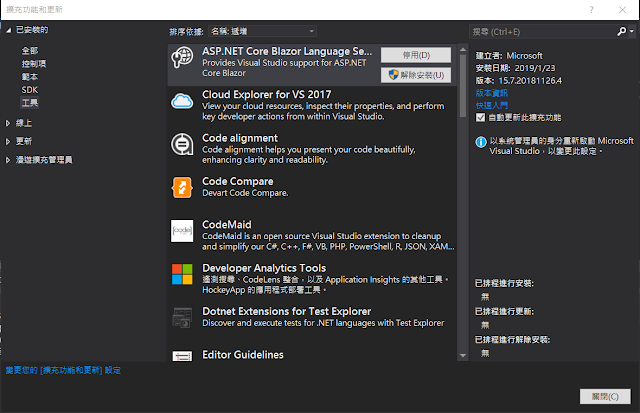Click the 版本: 15.7.20181126.4 version text
This screenshot has width=640, height=413.
pos(519,81)
